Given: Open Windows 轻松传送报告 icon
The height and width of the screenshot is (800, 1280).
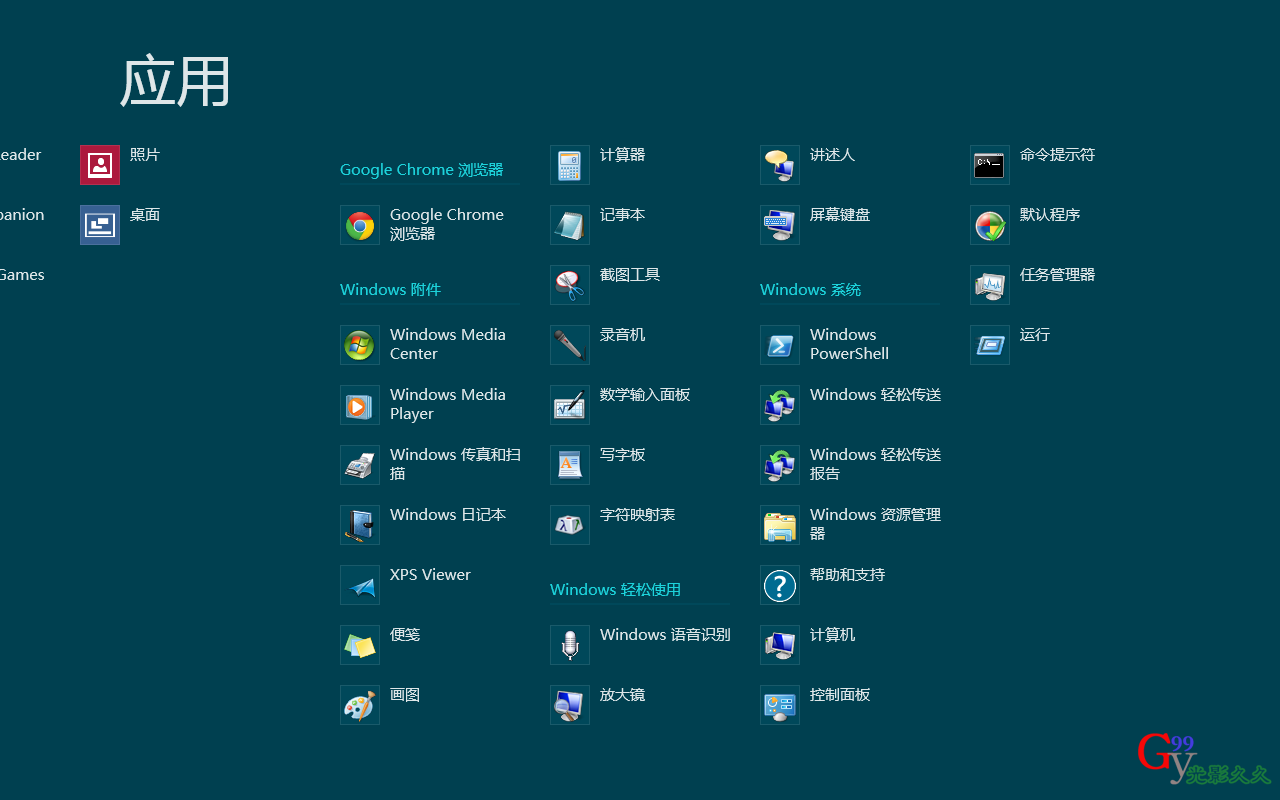Looking at the screenshot, I should pyautogui.click(x=780, y=465).
